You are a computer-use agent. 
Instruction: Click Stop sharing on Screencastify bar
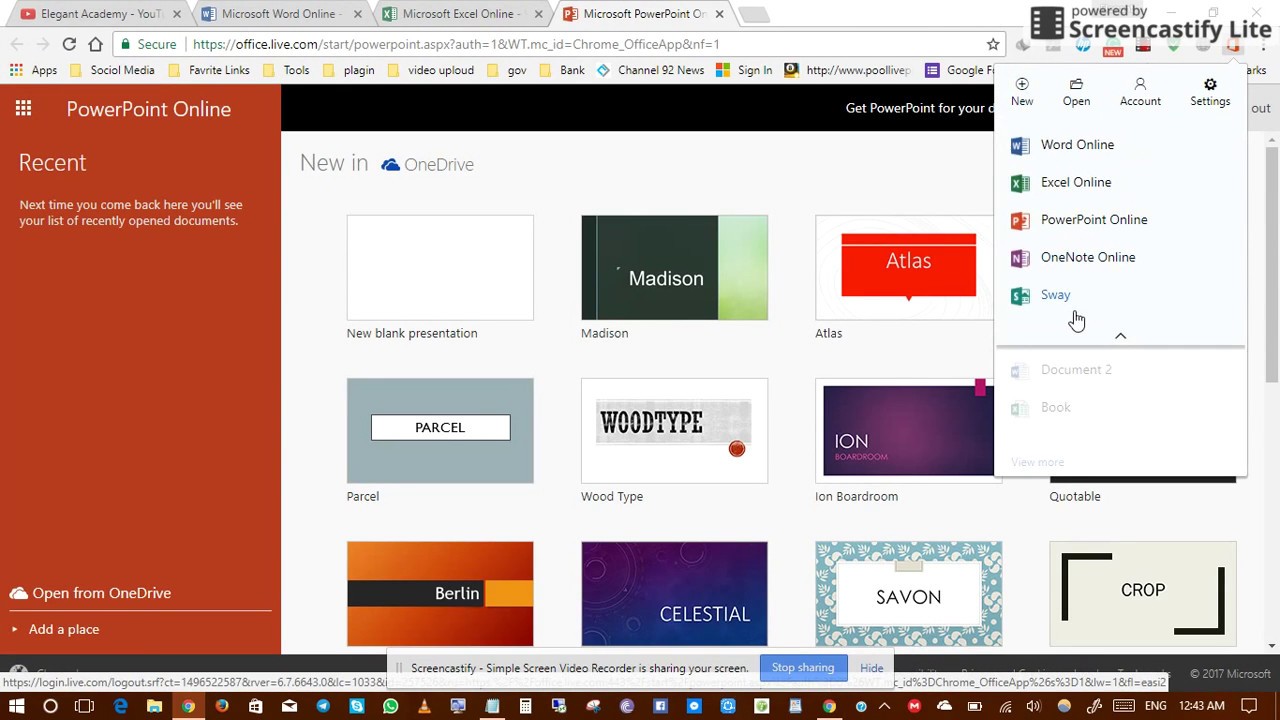coord(802,668)
